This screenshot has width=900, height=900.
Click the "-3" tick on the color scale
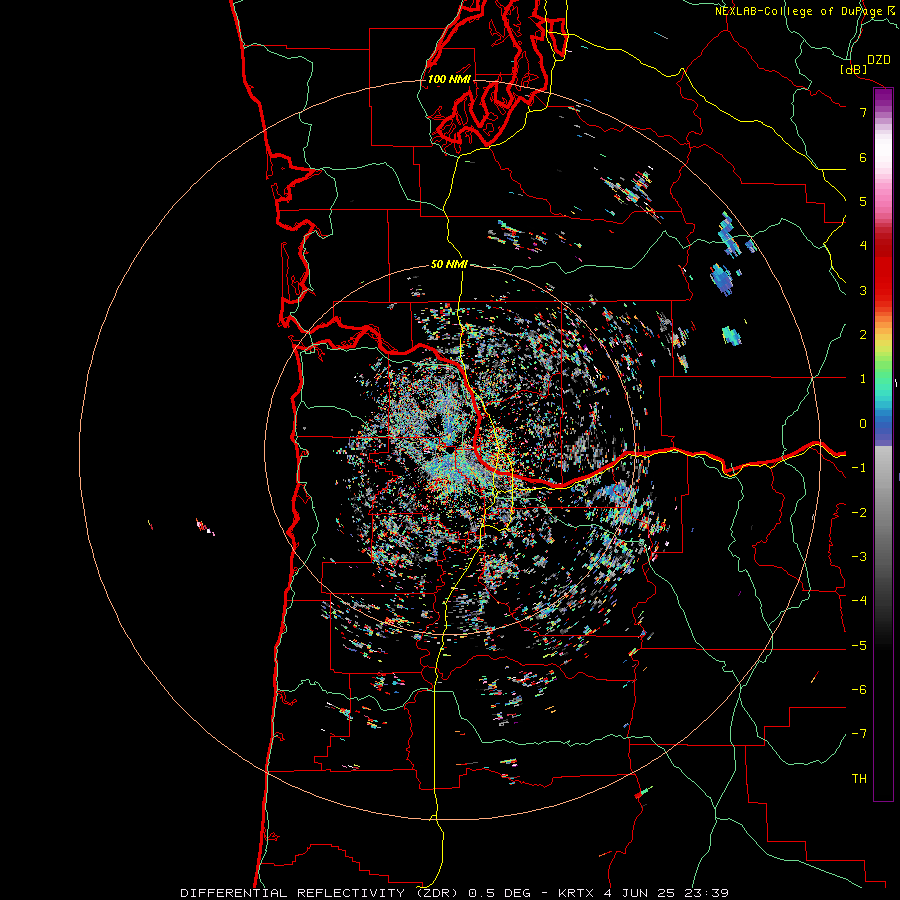click(859, 557)
